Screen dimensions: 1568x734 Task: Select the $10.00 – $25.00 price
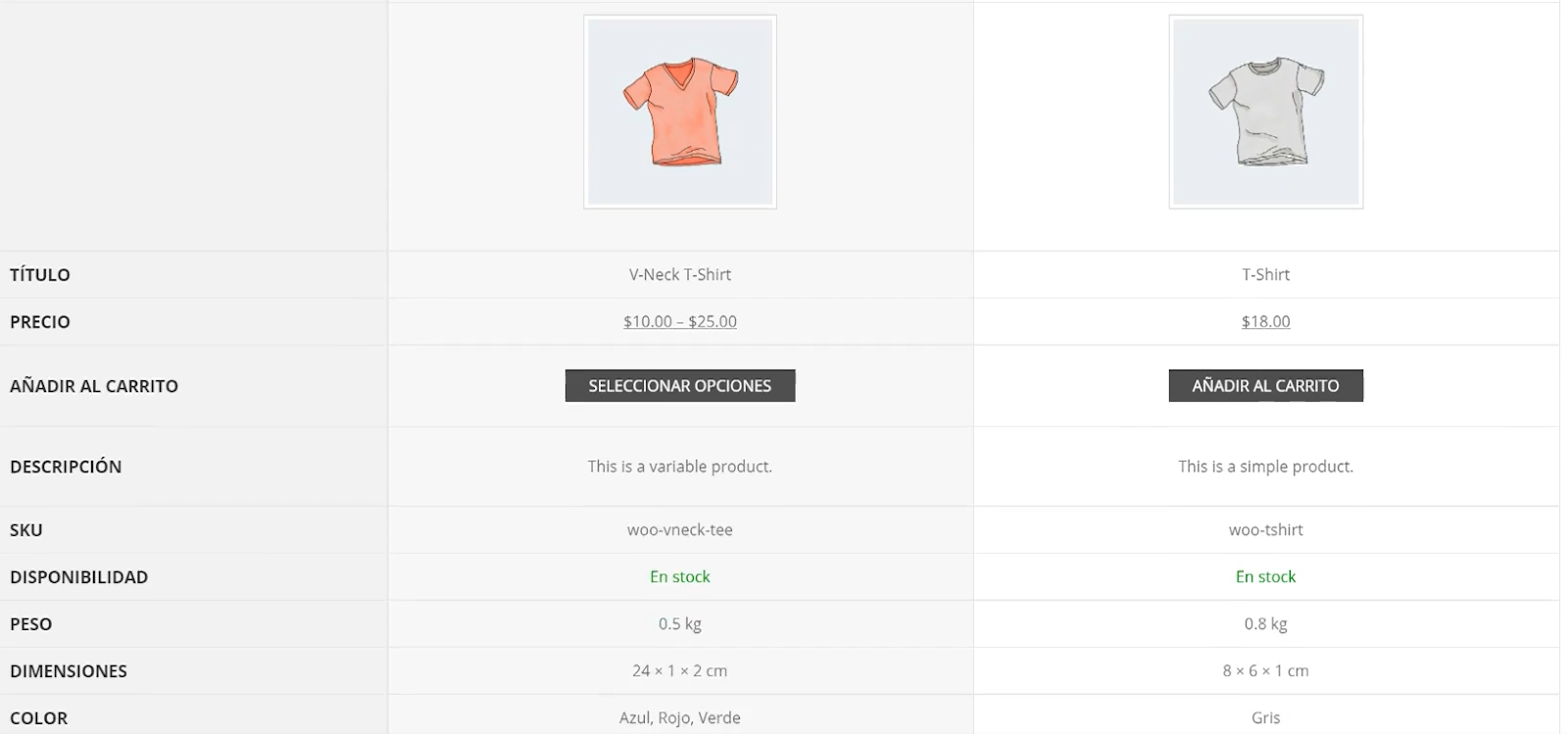(680, 321)
